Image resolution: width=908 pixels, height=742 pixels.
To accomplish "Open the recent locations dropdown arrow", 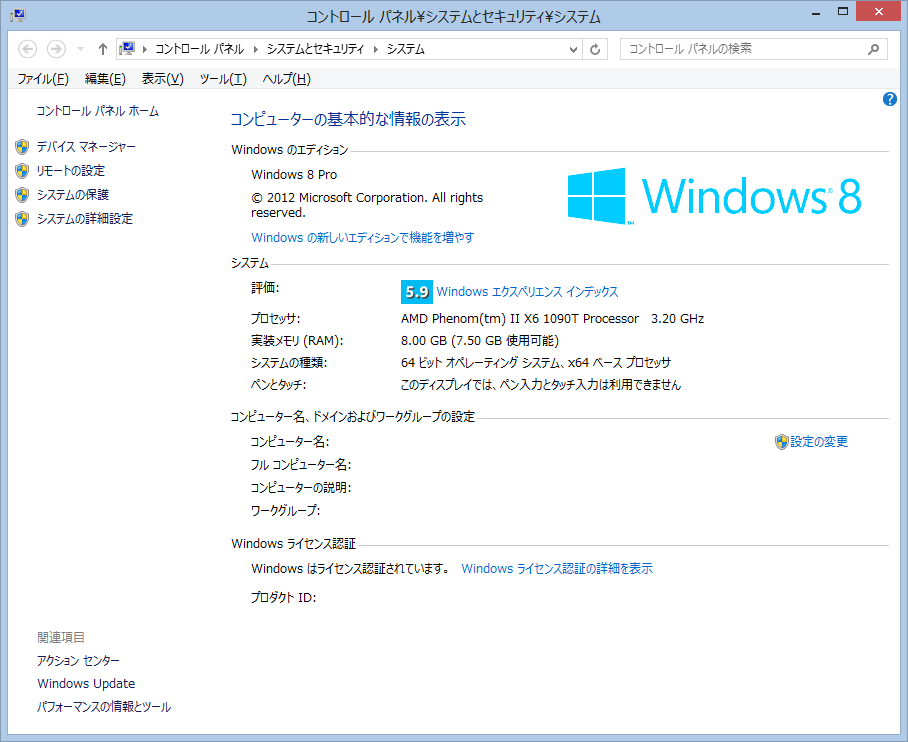I will click(x=80, y=49).
